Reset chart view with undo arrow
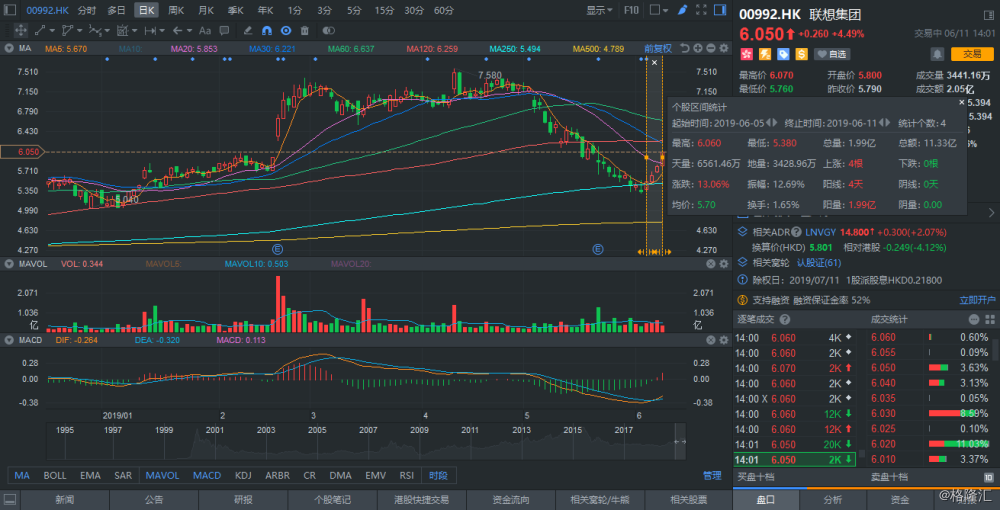This screenshot has height=510, width=1000. [685, 48]
